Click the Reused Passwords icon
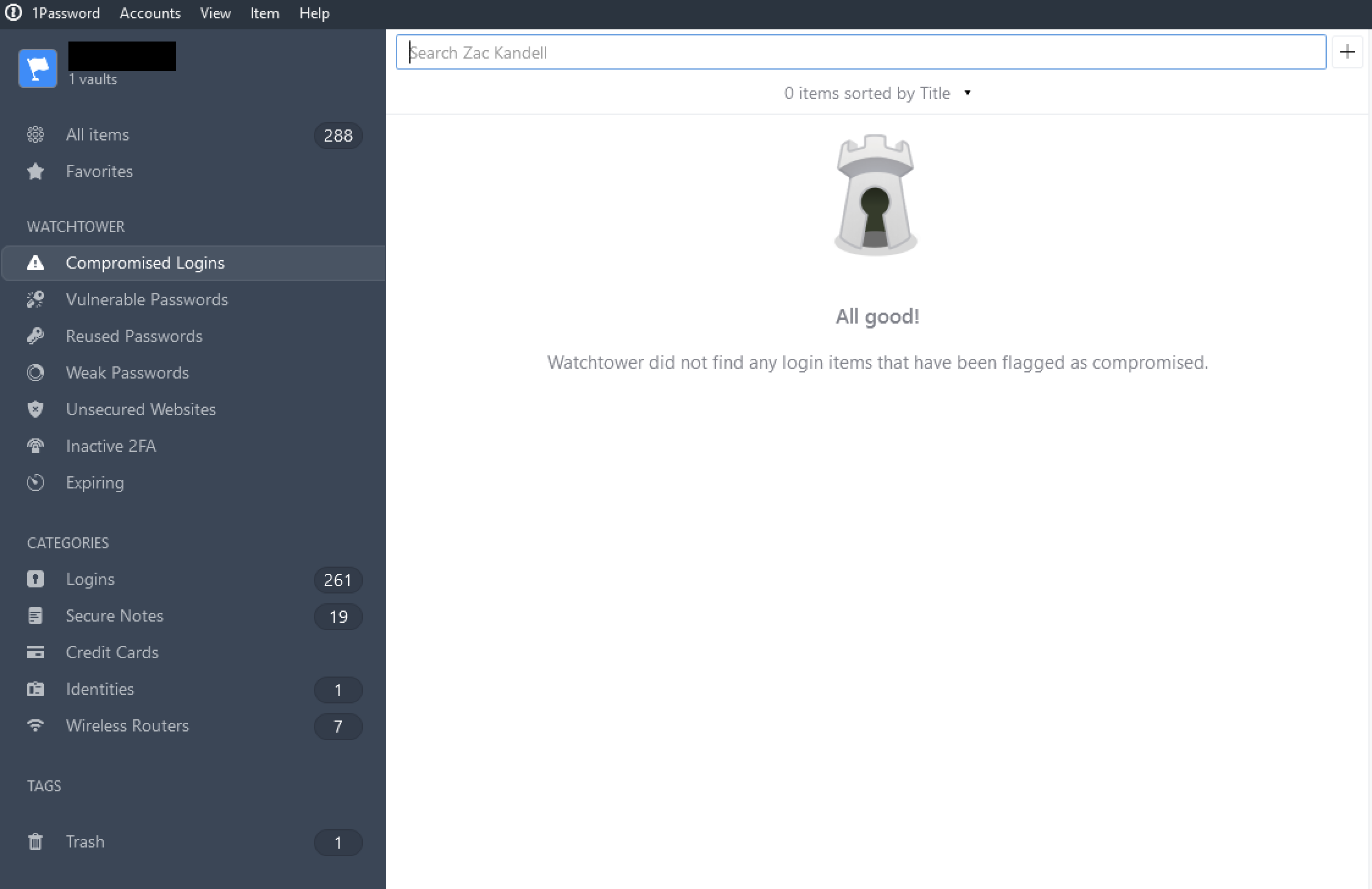The height and width of the screenshot is (889, 1372). [x=36, y=336]
